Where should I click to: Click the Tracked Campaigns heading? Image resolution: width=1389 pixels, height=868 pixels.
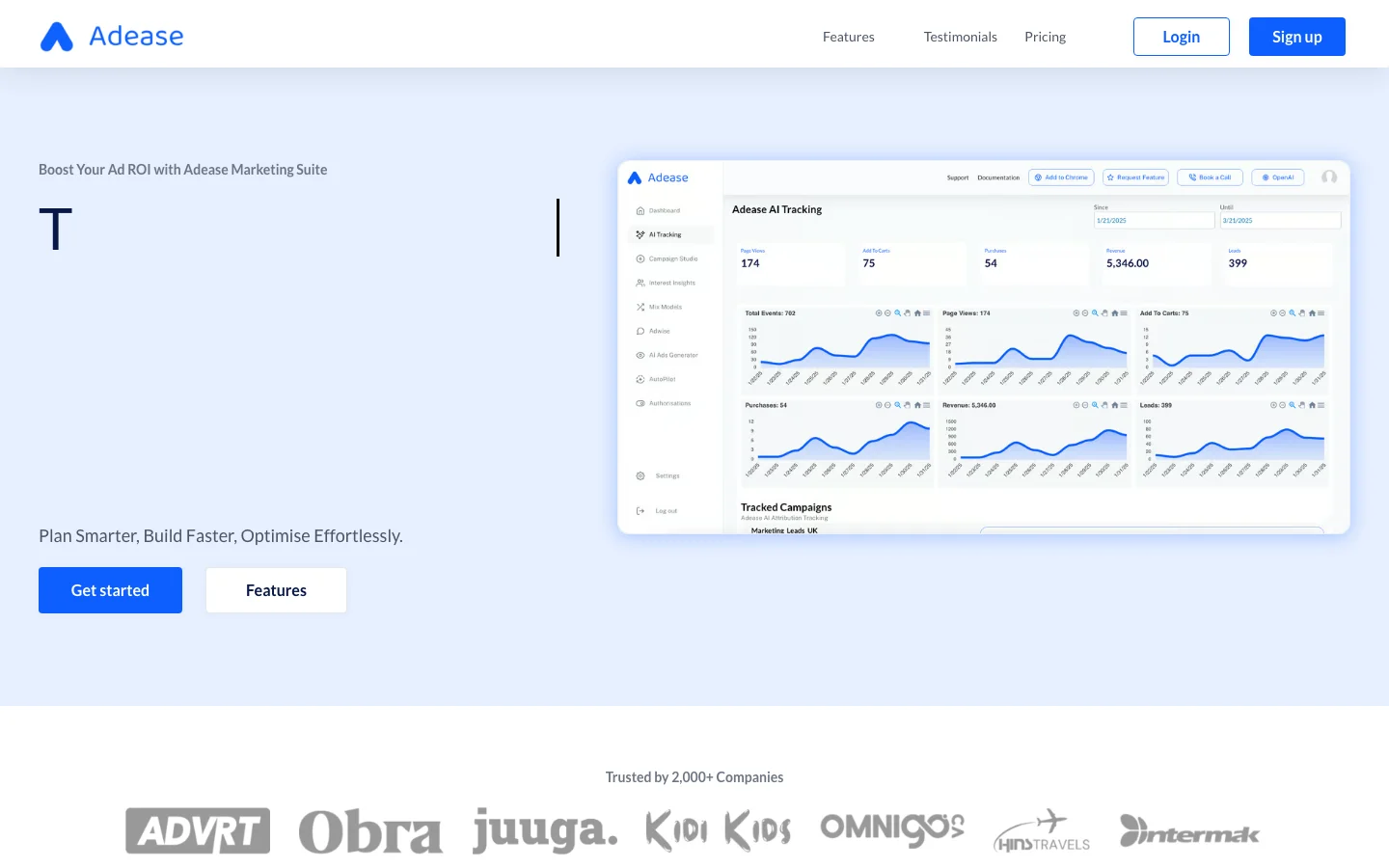(x=786, y=507)
